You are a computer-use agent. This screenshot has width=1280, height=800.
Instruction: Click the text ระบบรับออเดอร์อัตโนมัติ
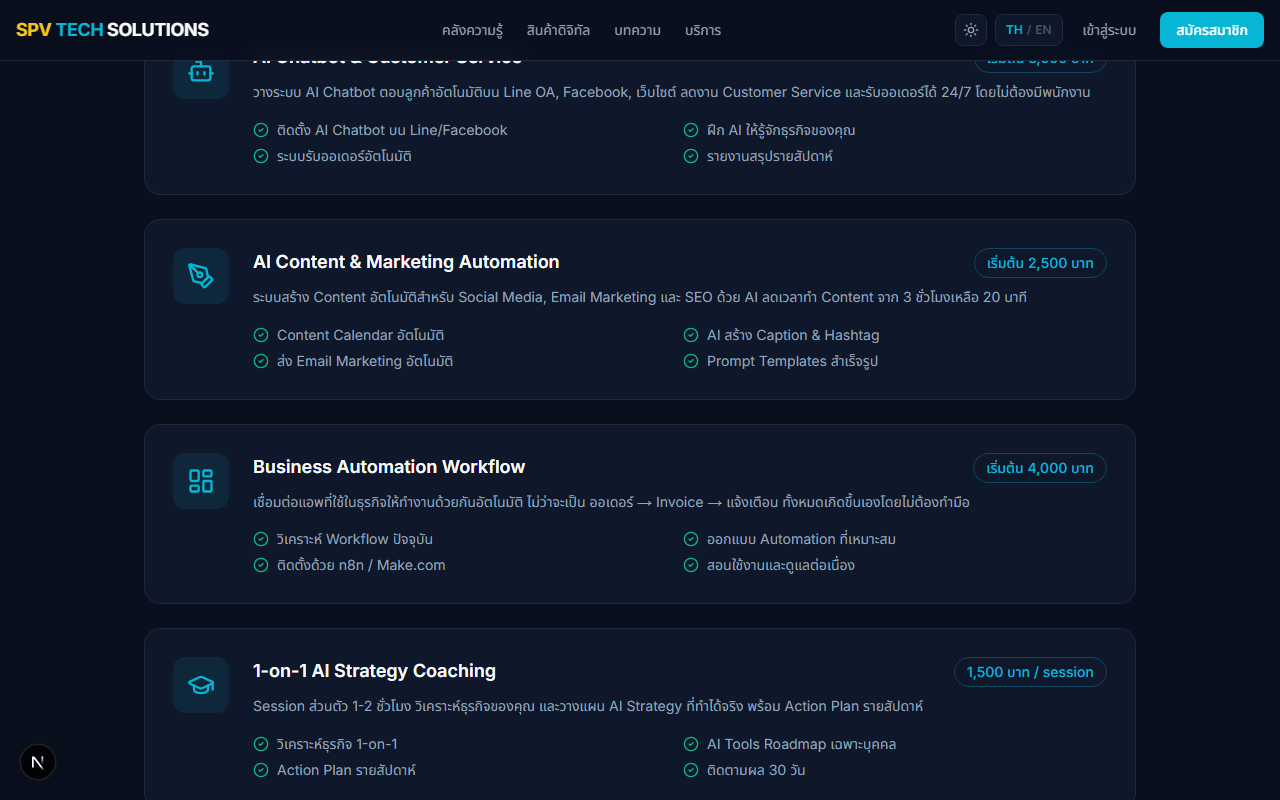tap(344, 156)
